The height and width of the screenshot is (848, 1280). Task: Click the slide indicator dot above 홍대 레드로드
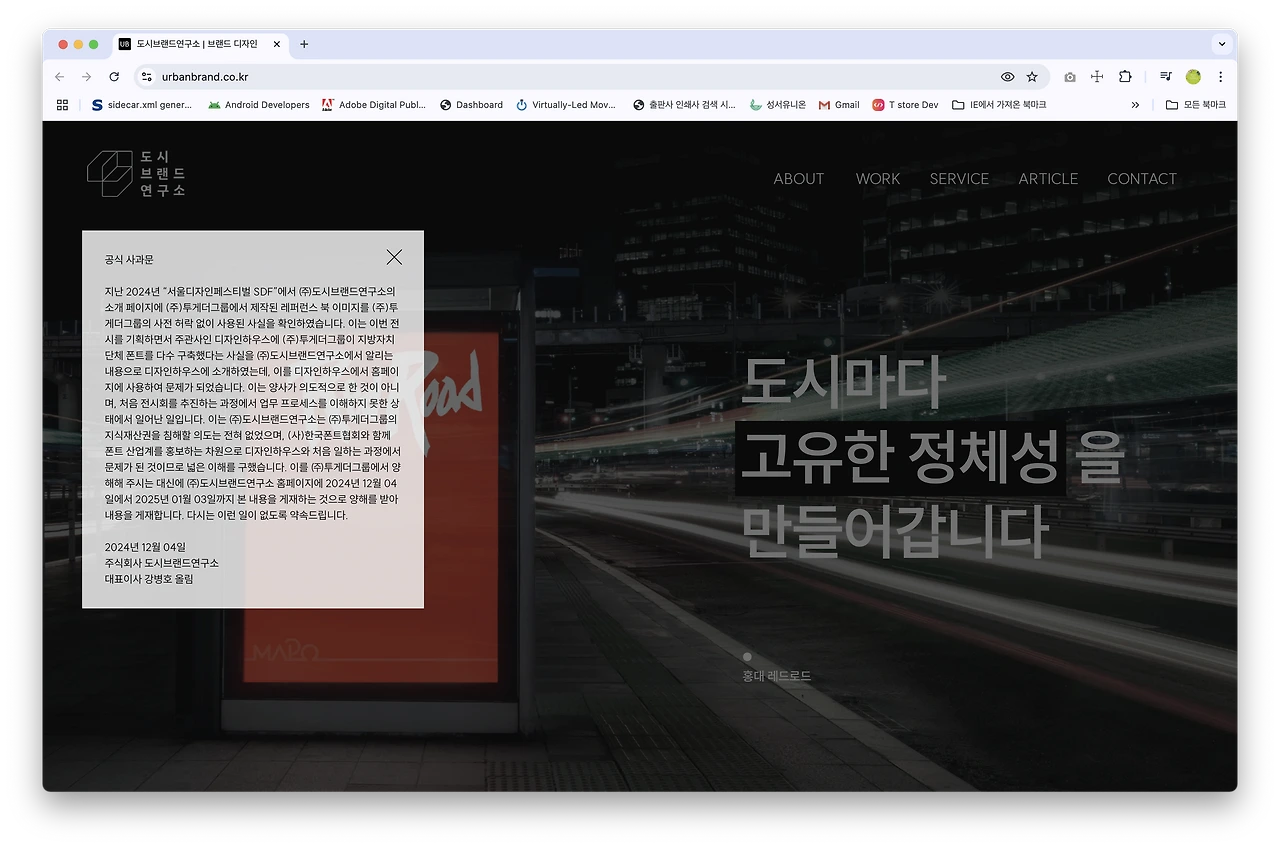[x=747, y=657]
